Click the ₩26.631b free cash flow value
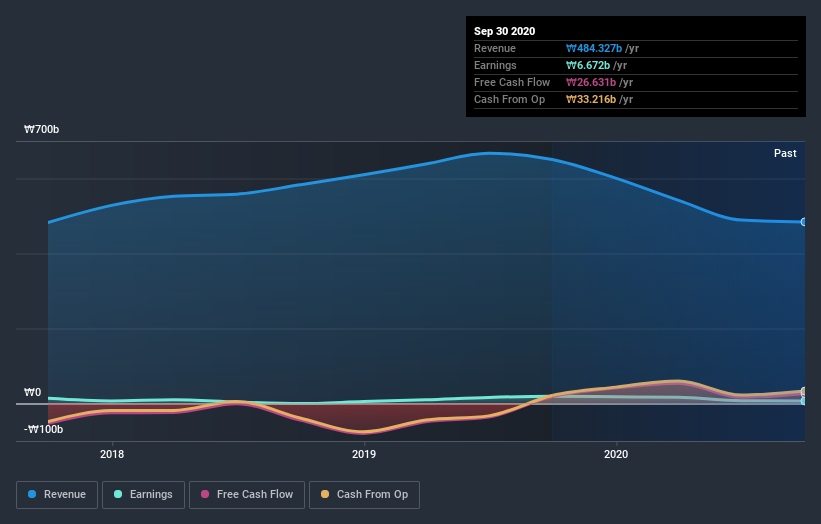The height and width of the screenshot is (524, 821). [591, 83]
